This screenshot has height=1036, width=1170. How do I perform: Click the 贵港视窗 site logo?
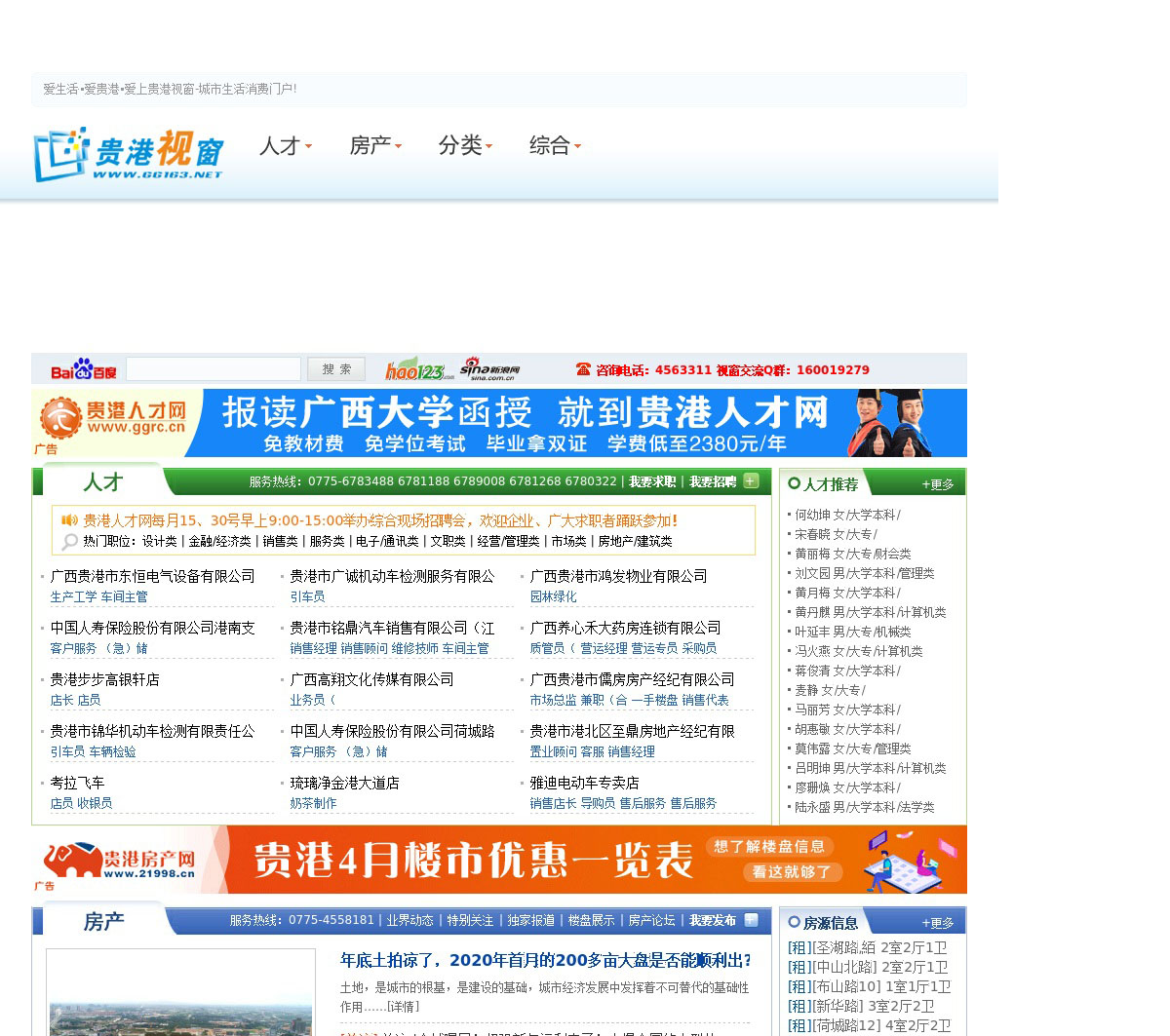[128, 154]
